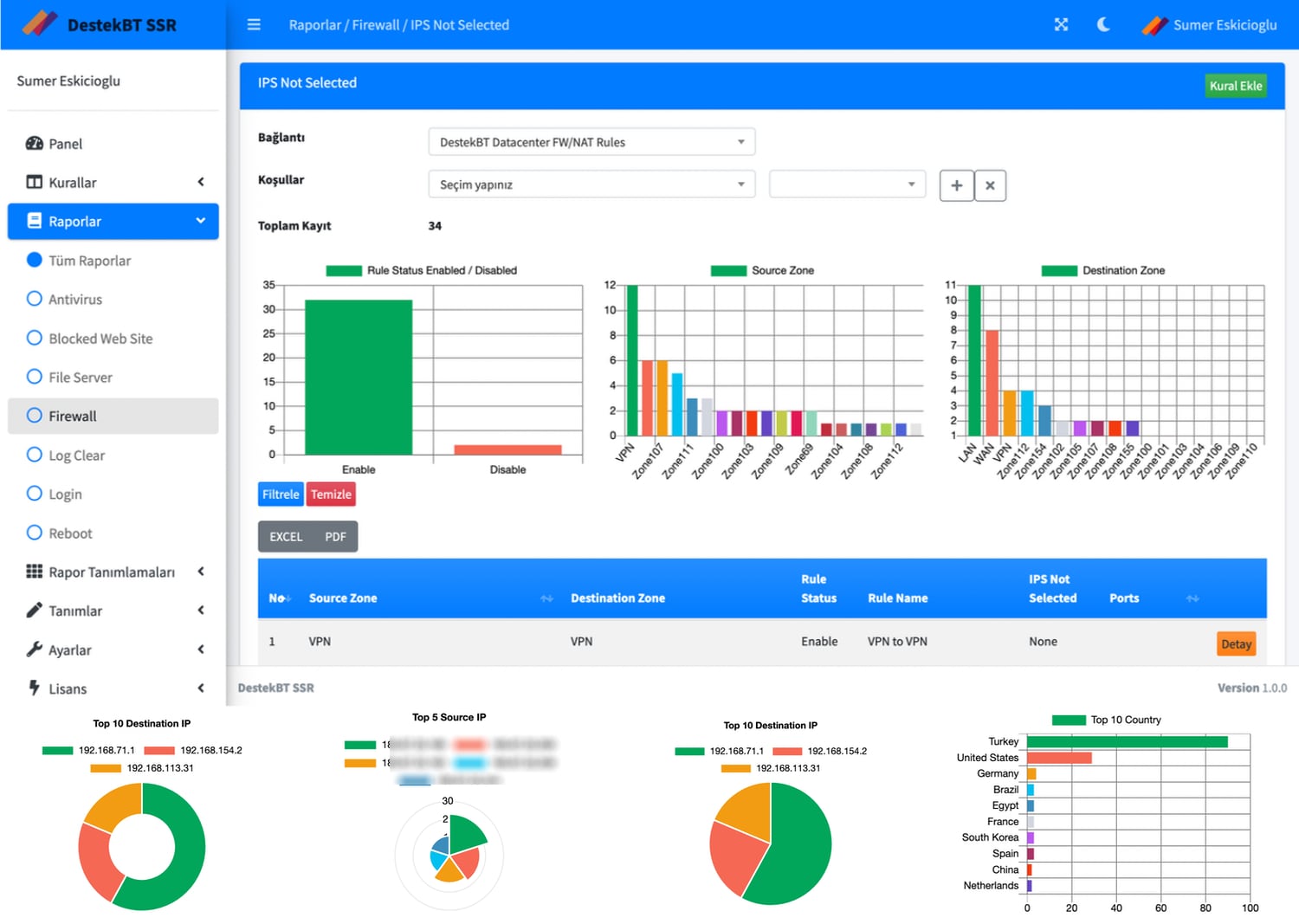The height and width of the screenshot is (924, 1299).
Task: Click user avatar icon beside Sumer Eskicioglu
Action: pos(1154,24)
